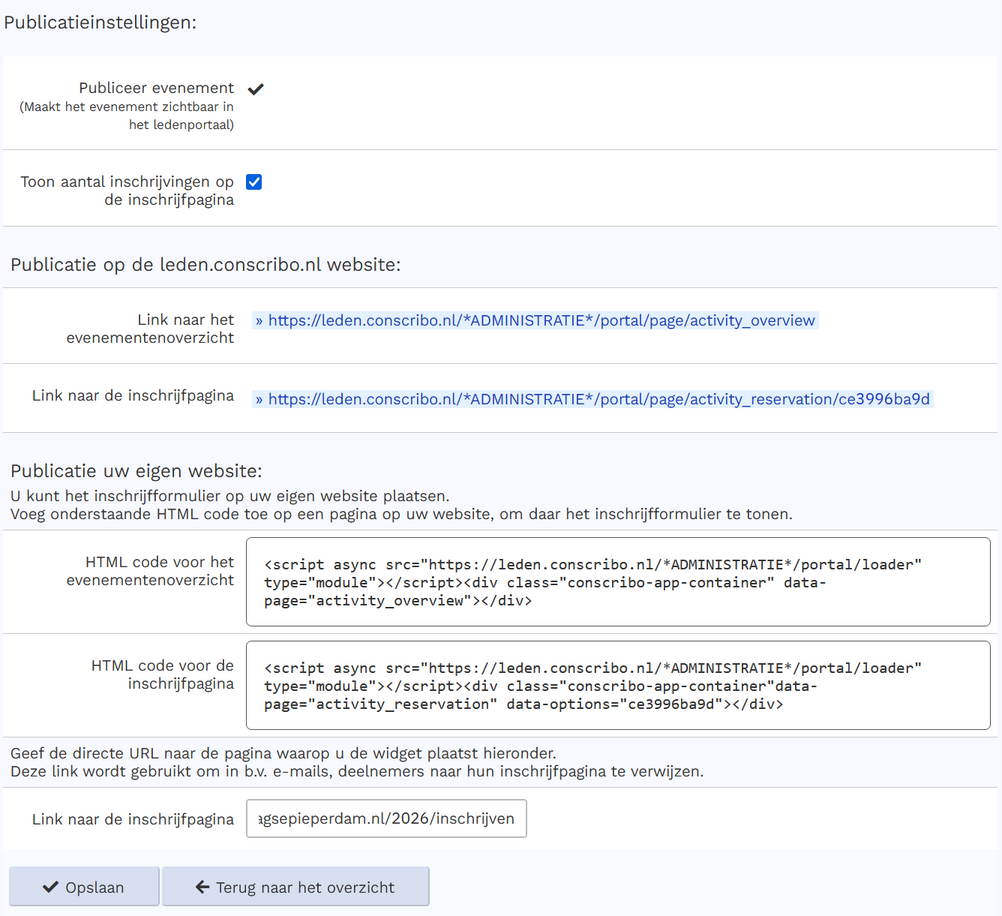1002x916 pixels.
Task: Uncheck the Toon aantal inschrijvingen checkbox
Action: pyautogui.click(x=254, y=182)
